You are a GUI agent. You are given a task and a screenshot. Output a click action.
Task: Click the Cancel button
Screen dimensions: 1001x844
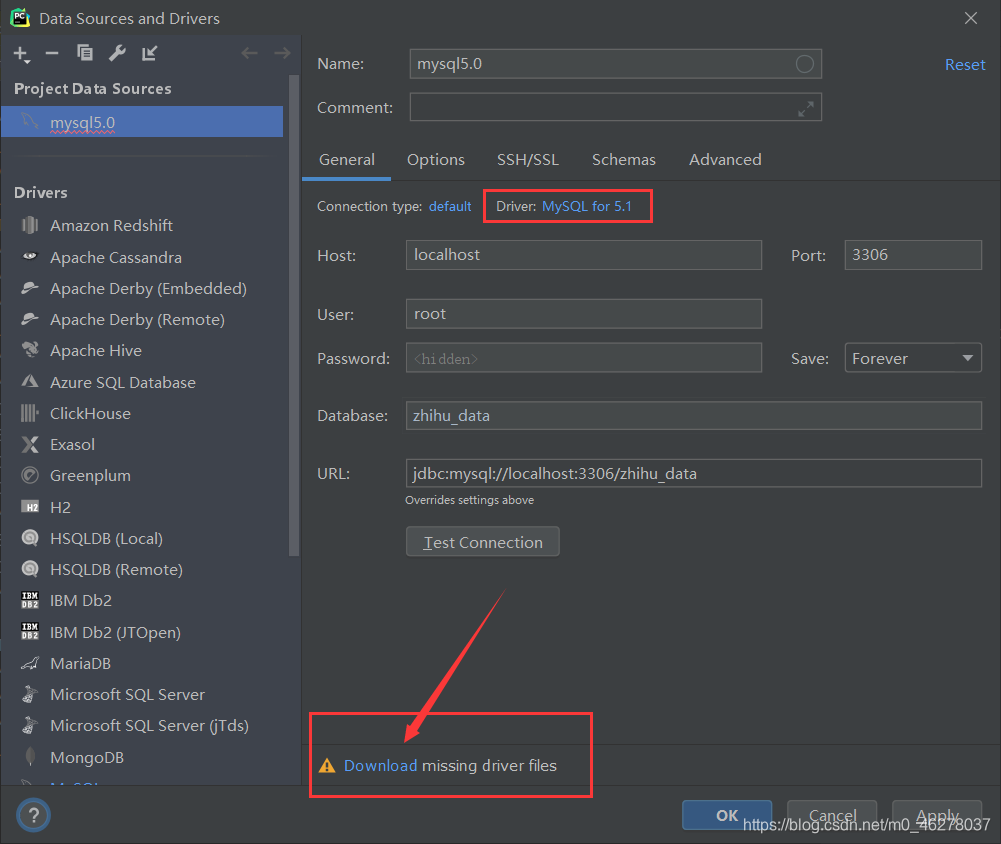coord(832,815)
